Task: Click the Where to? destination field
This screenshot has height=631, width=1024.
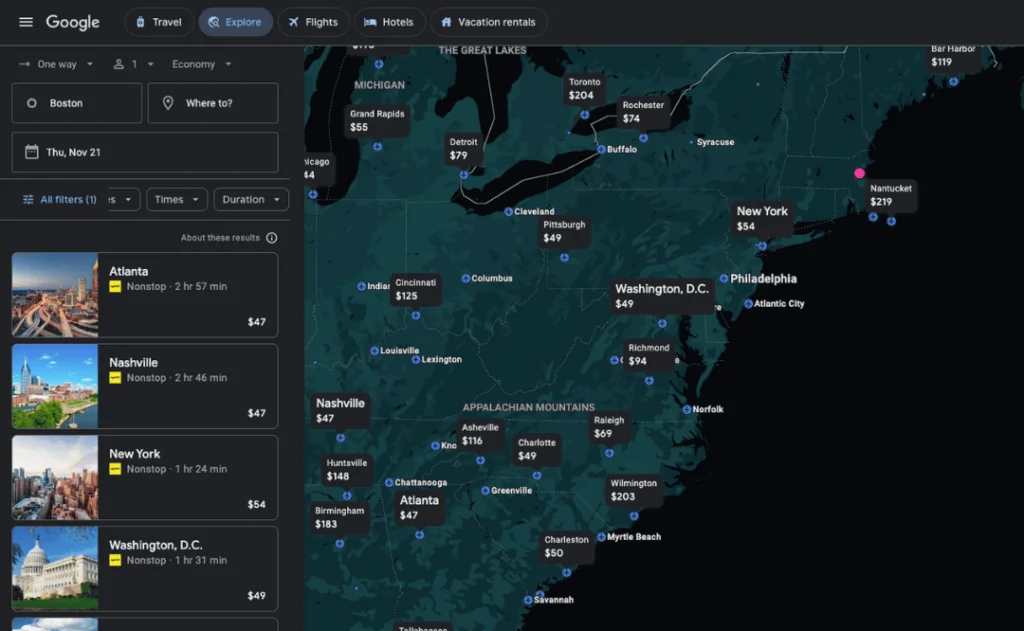Action: click(x=213, y=103)
